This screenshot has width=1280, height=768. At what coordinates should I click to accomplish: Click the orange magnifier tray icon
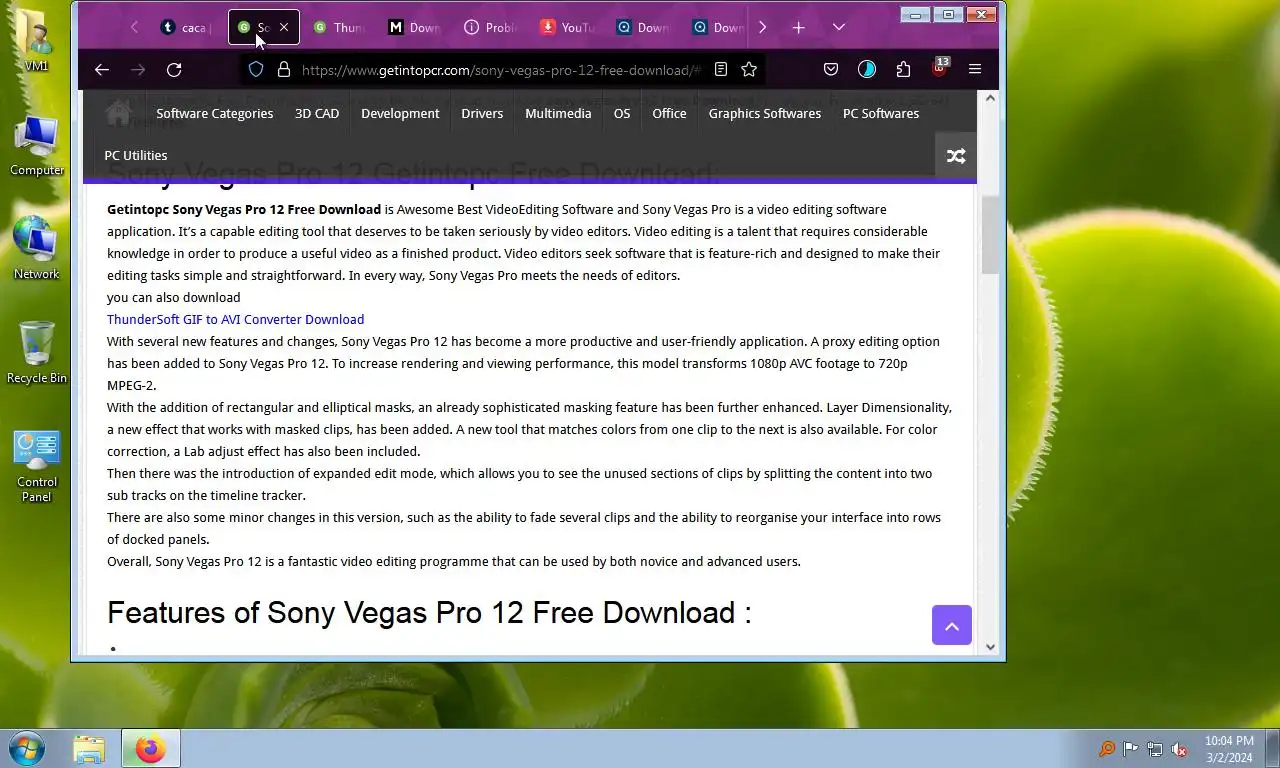pos(1107,749)
